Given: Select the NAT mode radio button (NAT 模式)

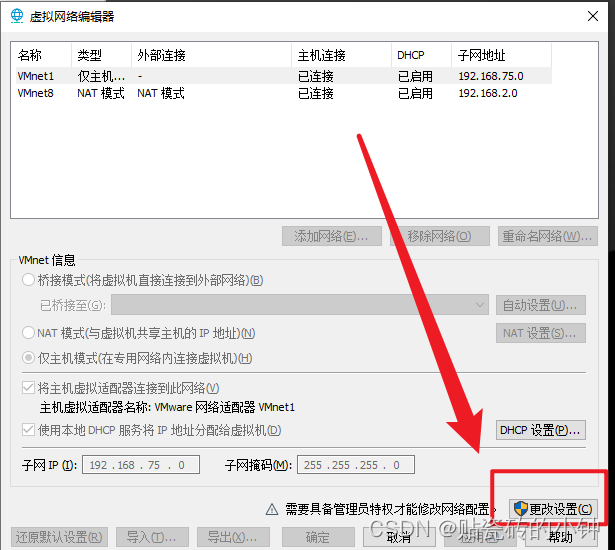Looking at the screenshot, I should click(x=28, y=333).
